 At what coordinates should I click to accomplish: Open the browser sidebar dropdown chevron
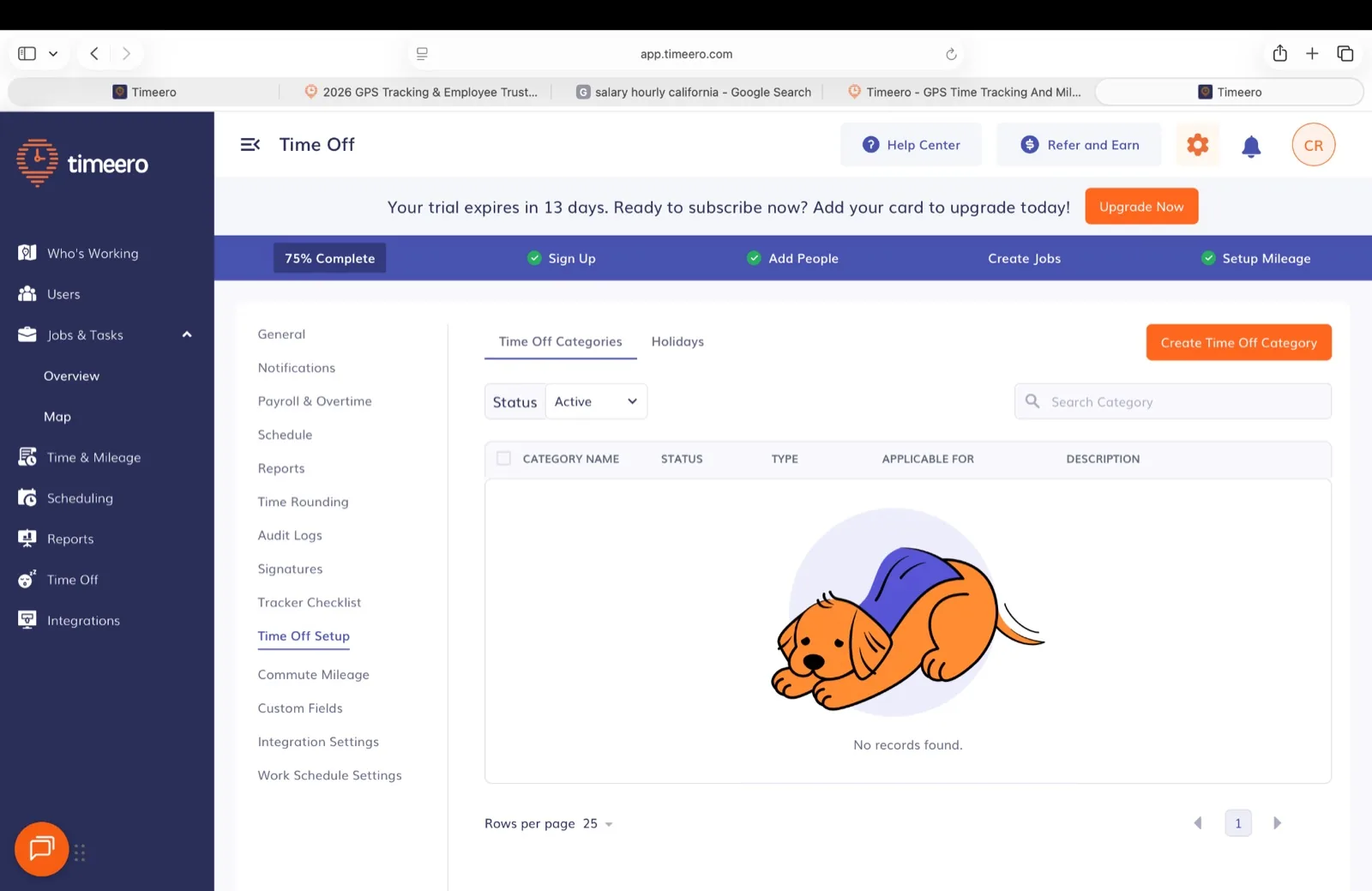pos(53,53)
